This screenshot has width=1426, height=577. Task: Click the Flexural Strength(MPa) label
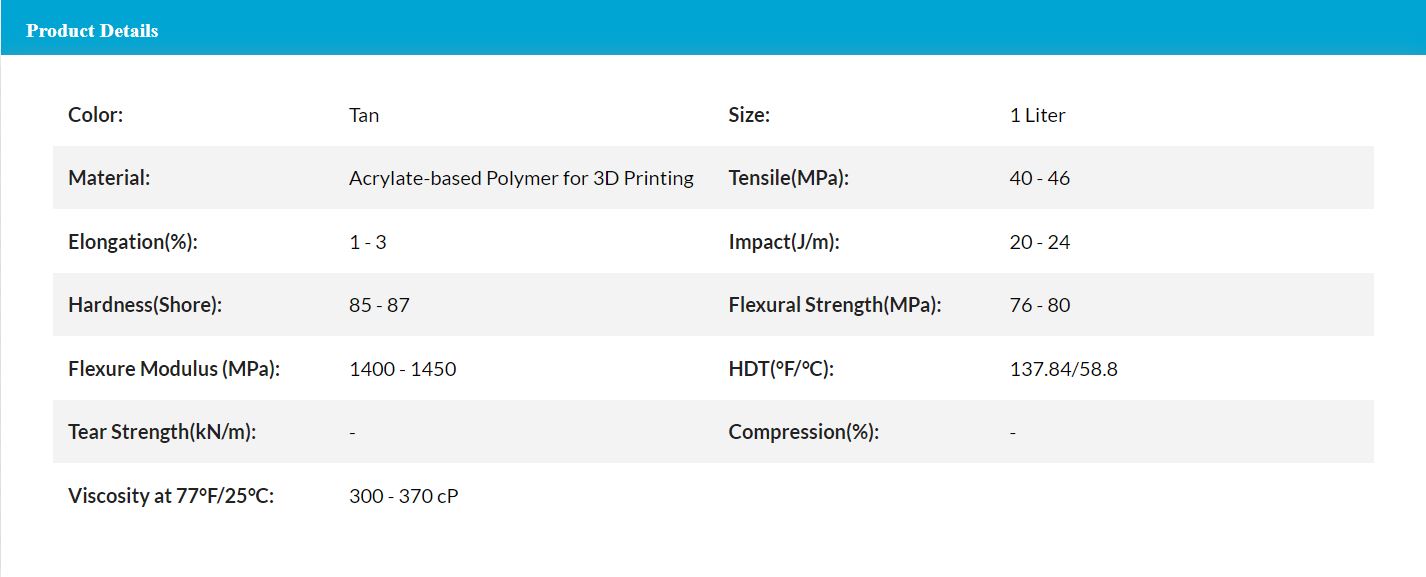pyautogui.click(x=835, y=305)
